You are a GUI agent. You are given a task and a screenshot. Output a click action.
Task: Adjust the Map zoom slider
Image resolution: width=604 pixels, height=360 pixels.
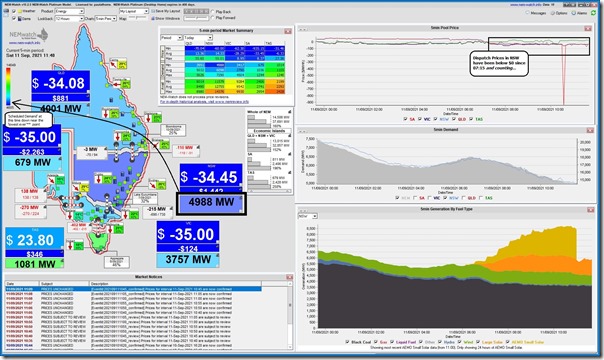(x=138, y=18)
